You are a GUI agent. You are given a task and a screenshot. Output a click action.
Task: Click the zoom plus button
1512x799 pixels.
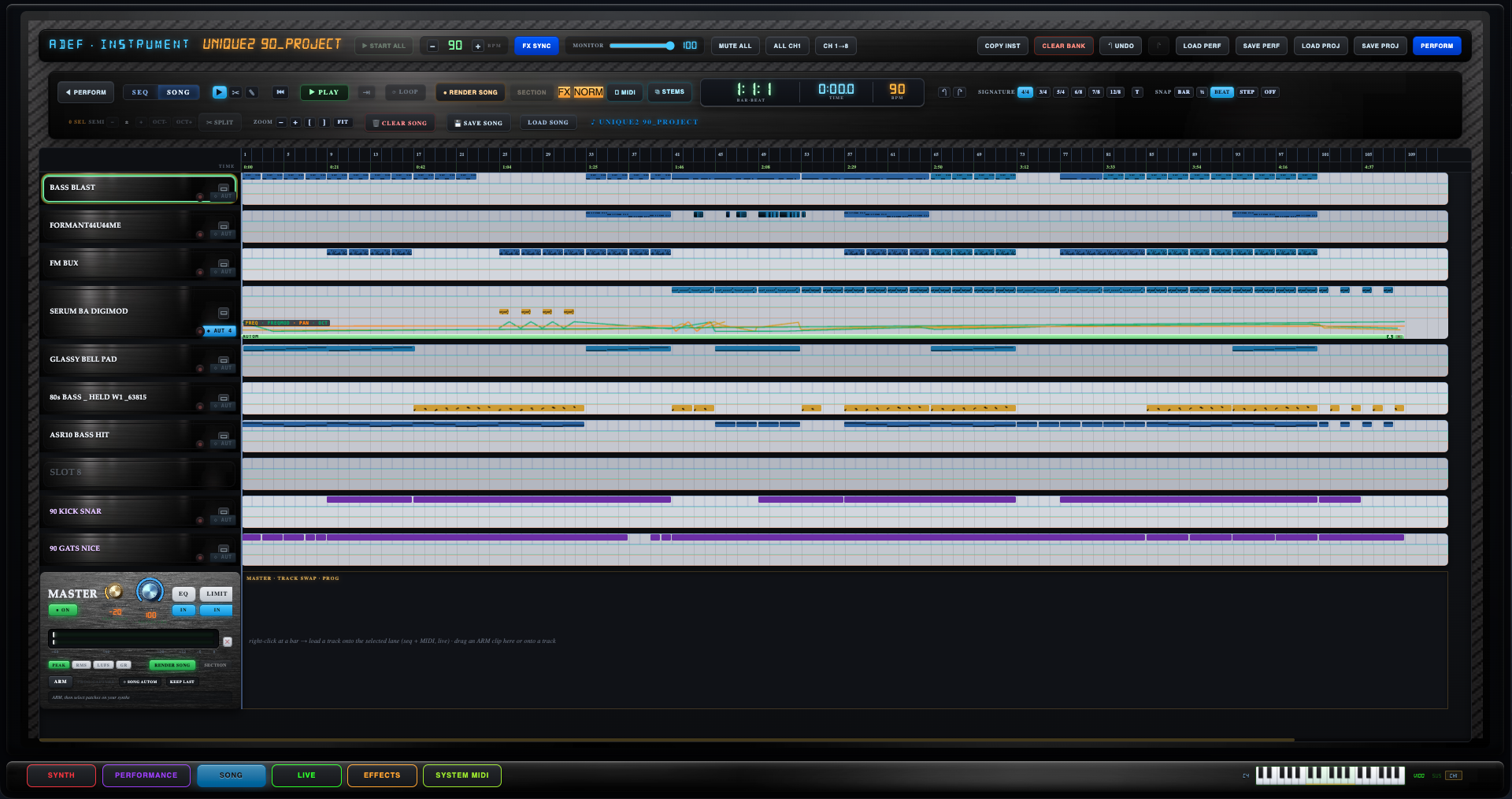click(x=295, y=122)
